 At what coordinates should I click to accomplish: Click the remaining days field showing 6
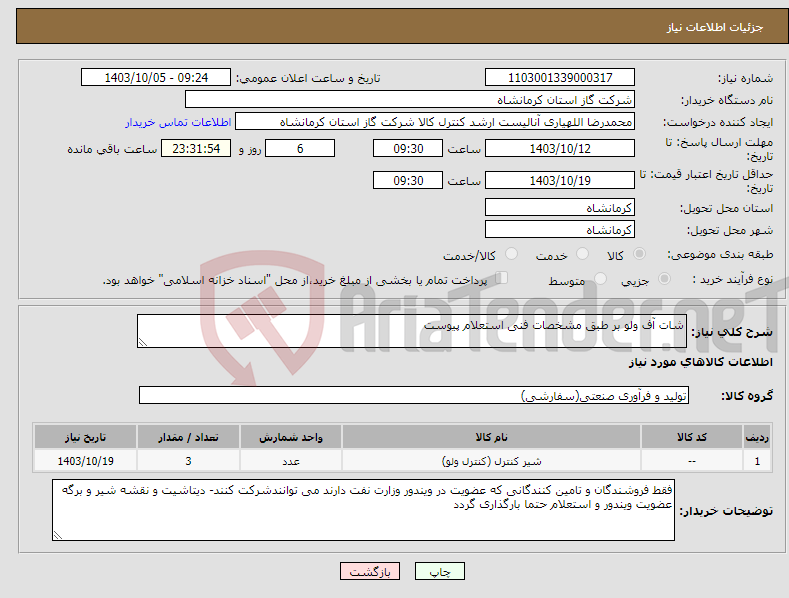point(300,148)
